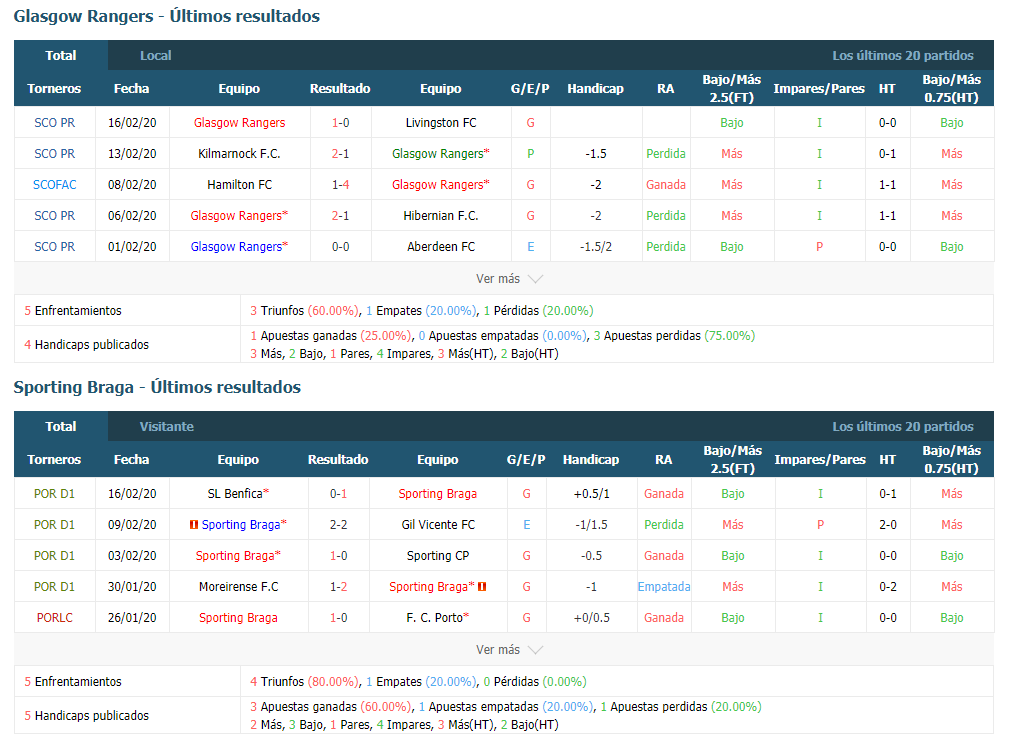Click the Gil Vicente FC team name
This screenshot has width=1018, height=740.
click(x=438, y=525)
